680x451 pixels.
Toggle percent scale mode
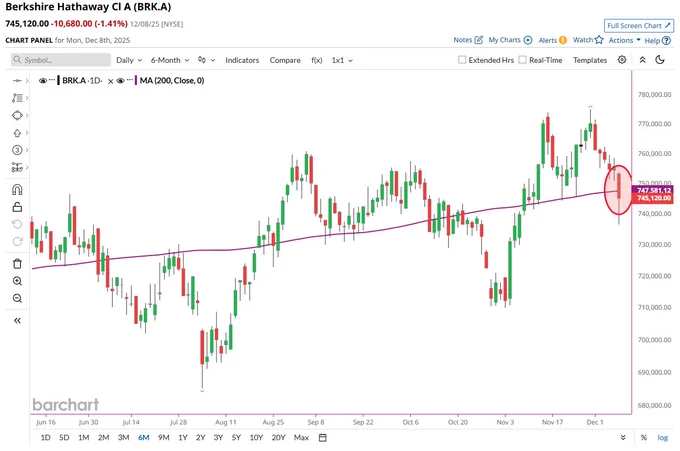[x=644, y=438]
